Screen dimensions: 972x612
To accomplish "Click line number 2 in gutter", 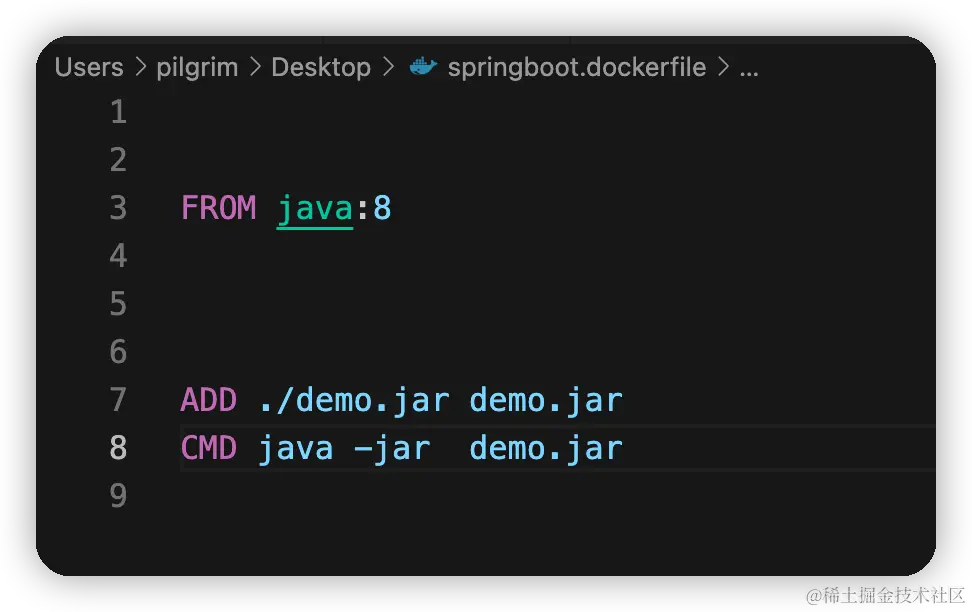I will point(118,159).
